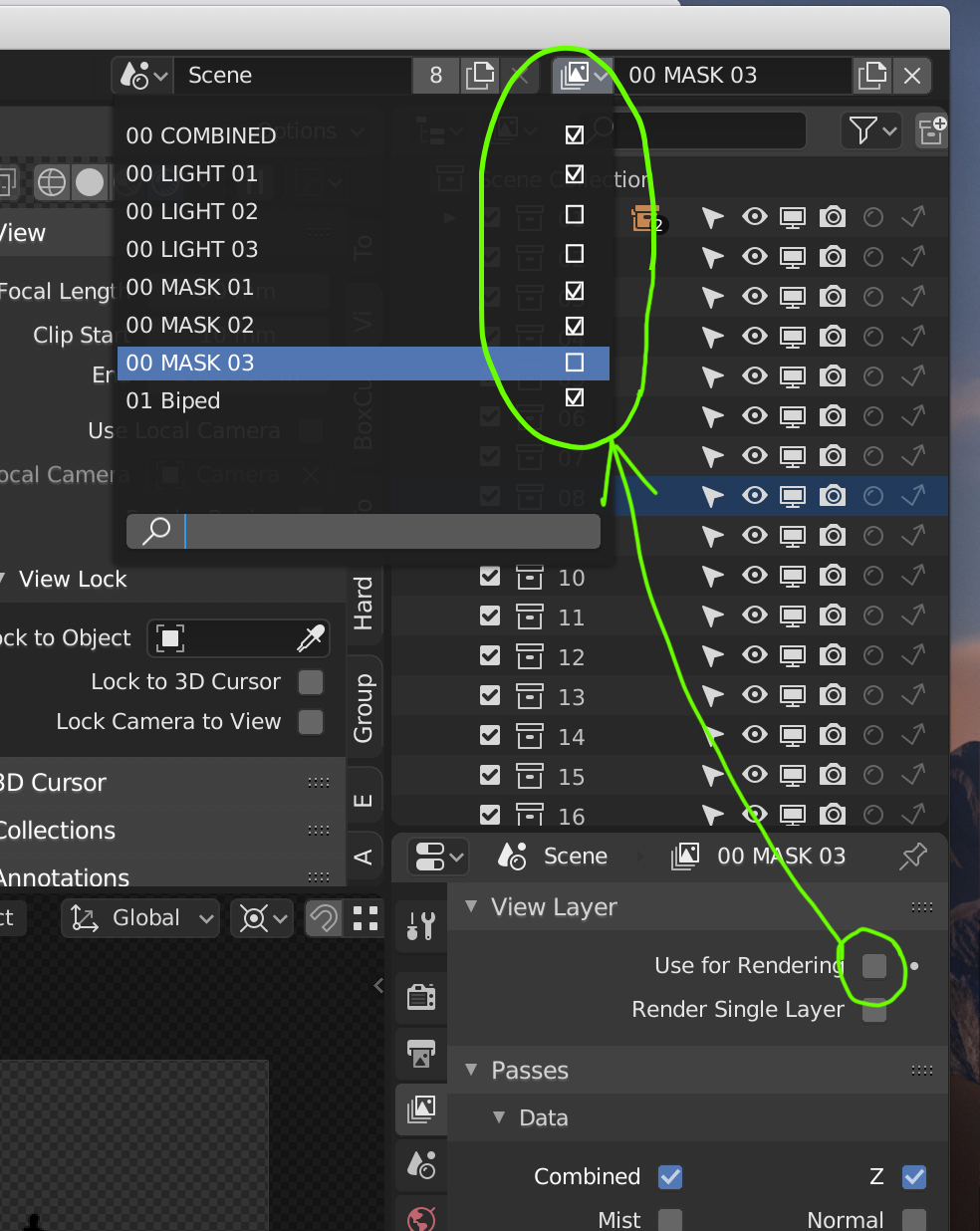
Task: Click the Scene name field
Action: pyautogui.click(x=293, y=75)
